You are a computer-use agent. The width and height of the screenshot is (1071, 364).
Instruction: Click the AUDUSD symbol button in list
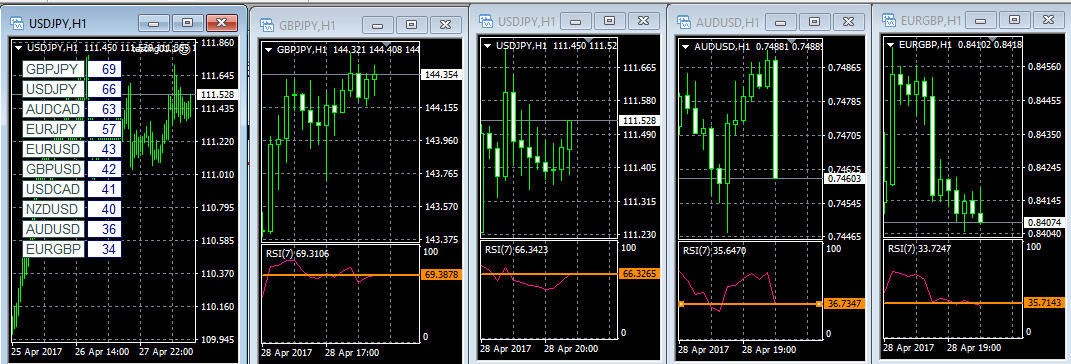(54, 229)
